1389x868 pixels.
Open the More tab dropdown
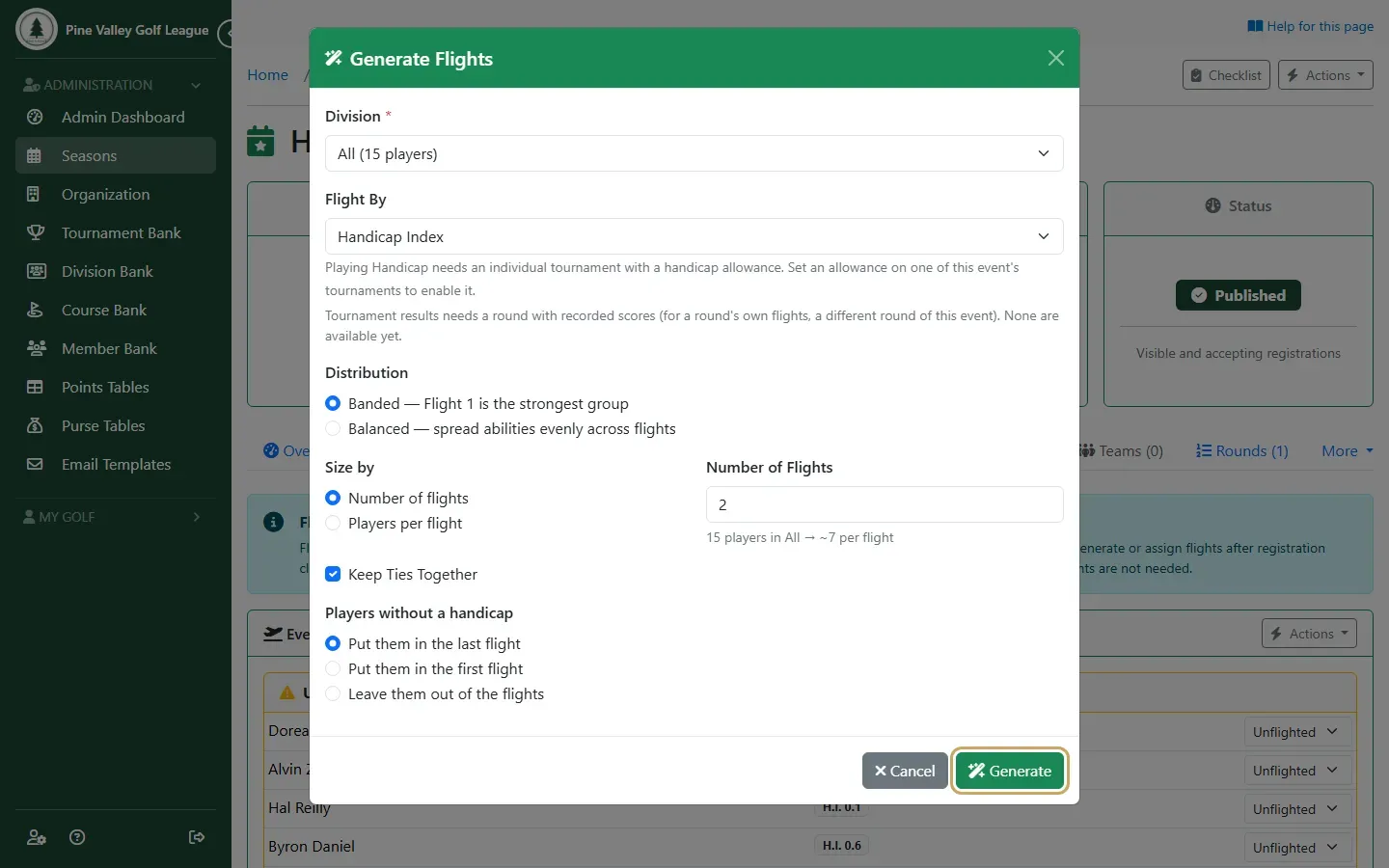(1347, 450)
